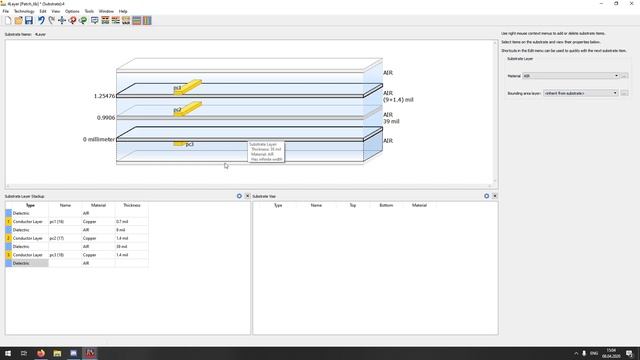Click the VIA toolbar icon

pyautogui.click(x=126, y=20)
